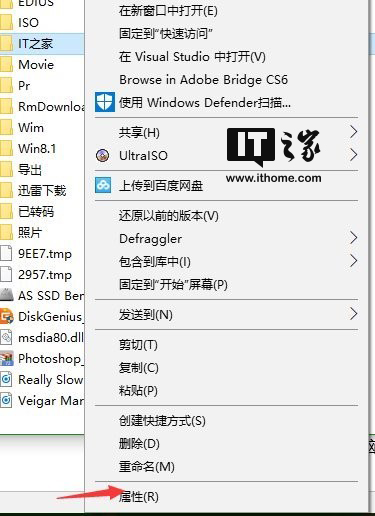This screenshot has width=375, height=516.
Task: Select the 已转码 folder name
Action: point(36,212)
